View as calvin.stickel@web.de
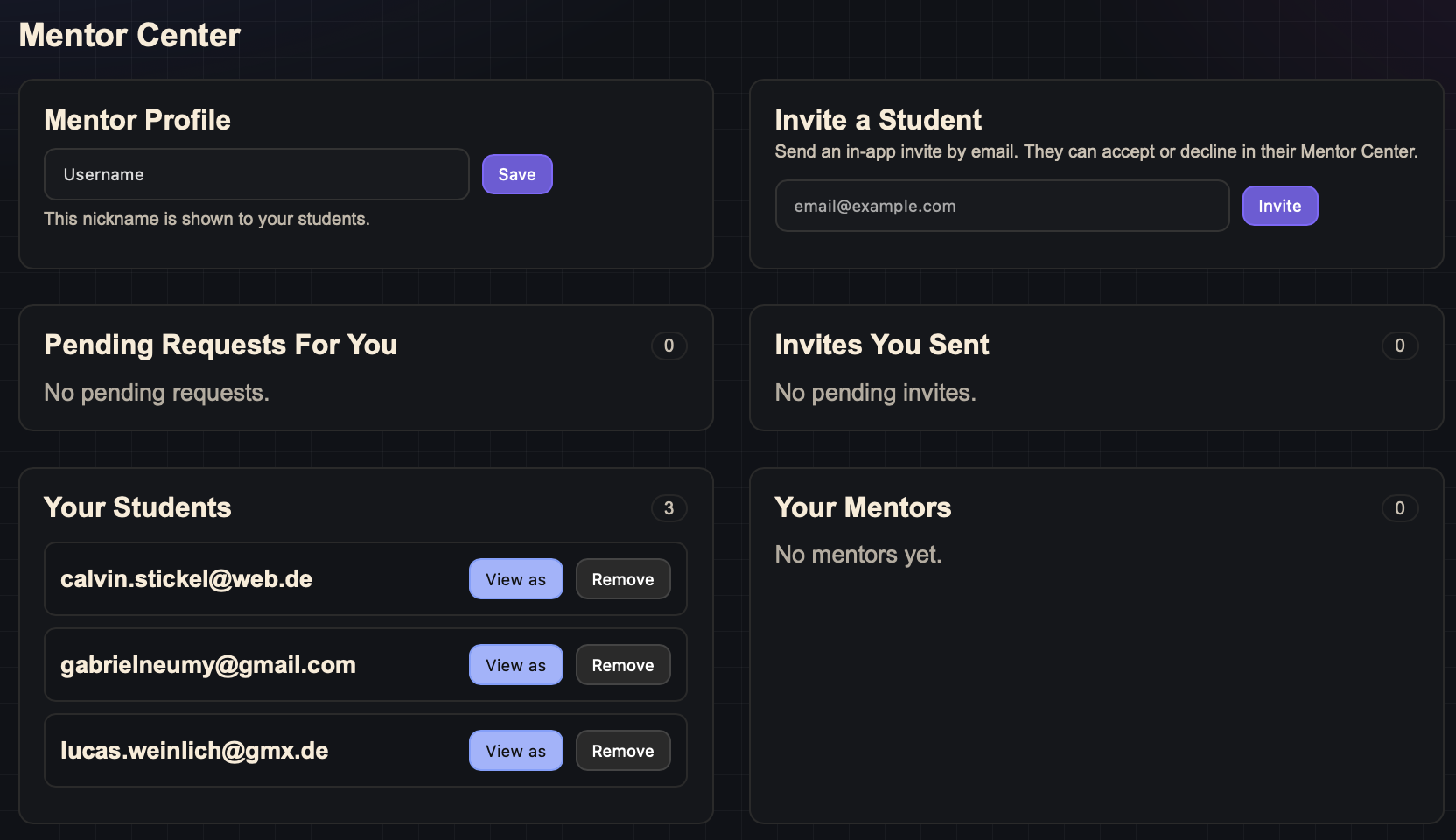Image resolution: width=1456 pixels, height=840 pixels. pos(516,579)
